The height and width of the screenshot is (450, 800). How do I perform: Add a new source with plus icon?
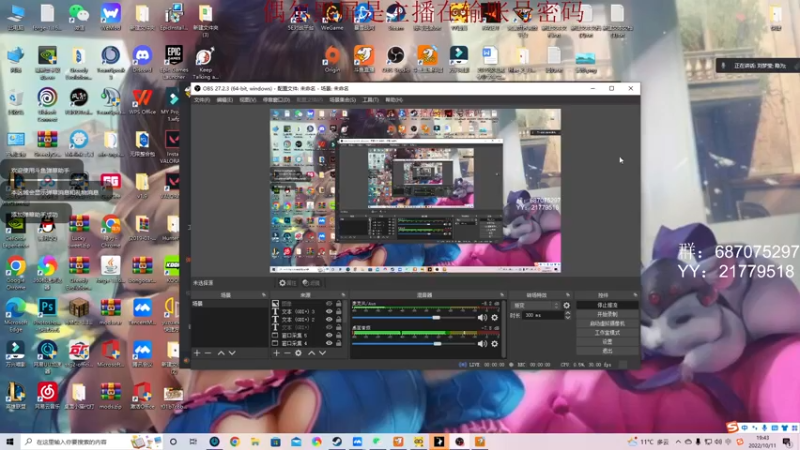[x=276, y=353]
